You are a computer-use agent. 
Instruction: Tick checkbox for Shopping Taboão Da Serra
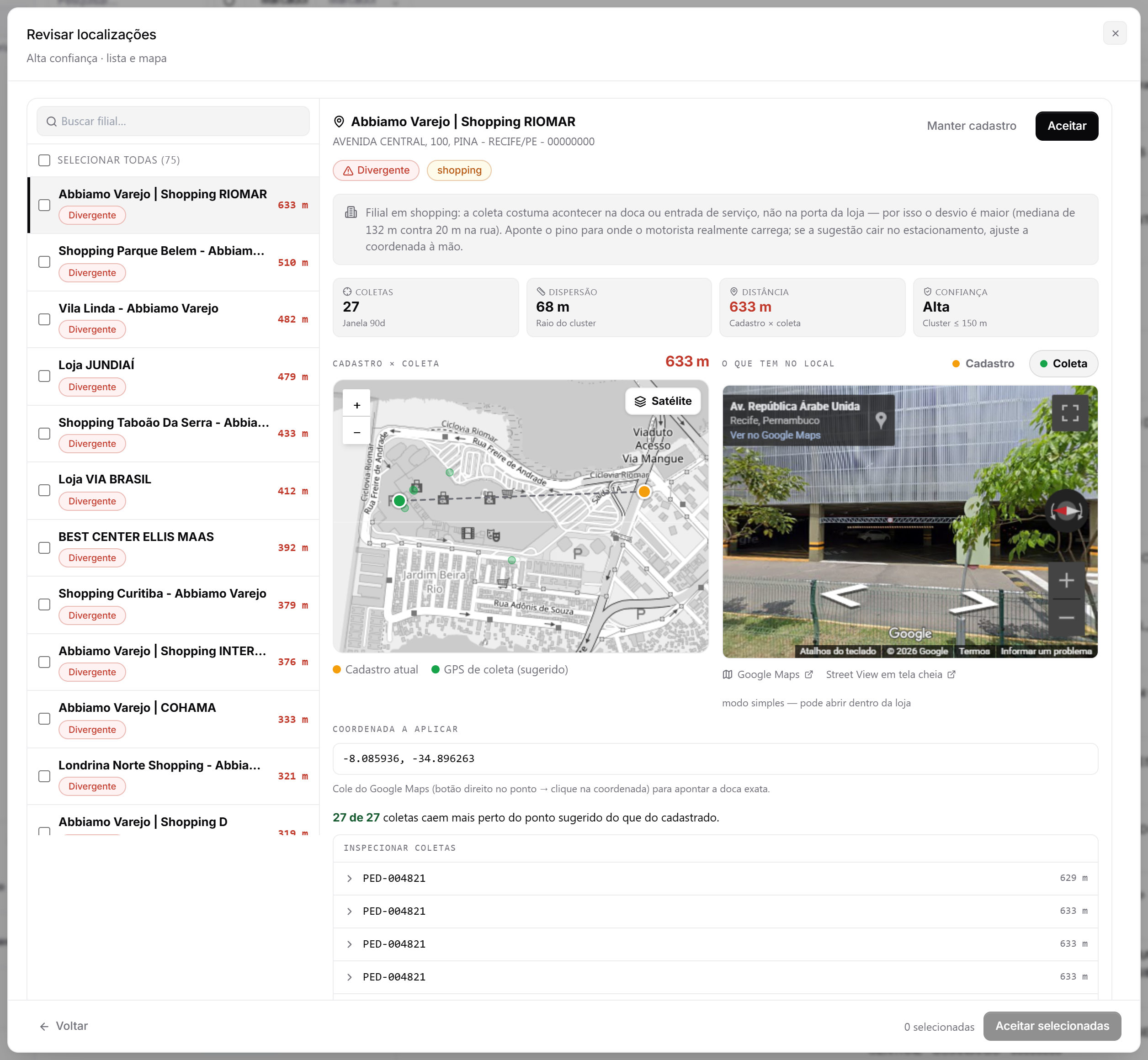pyautogui.click(x=44, y=433)
